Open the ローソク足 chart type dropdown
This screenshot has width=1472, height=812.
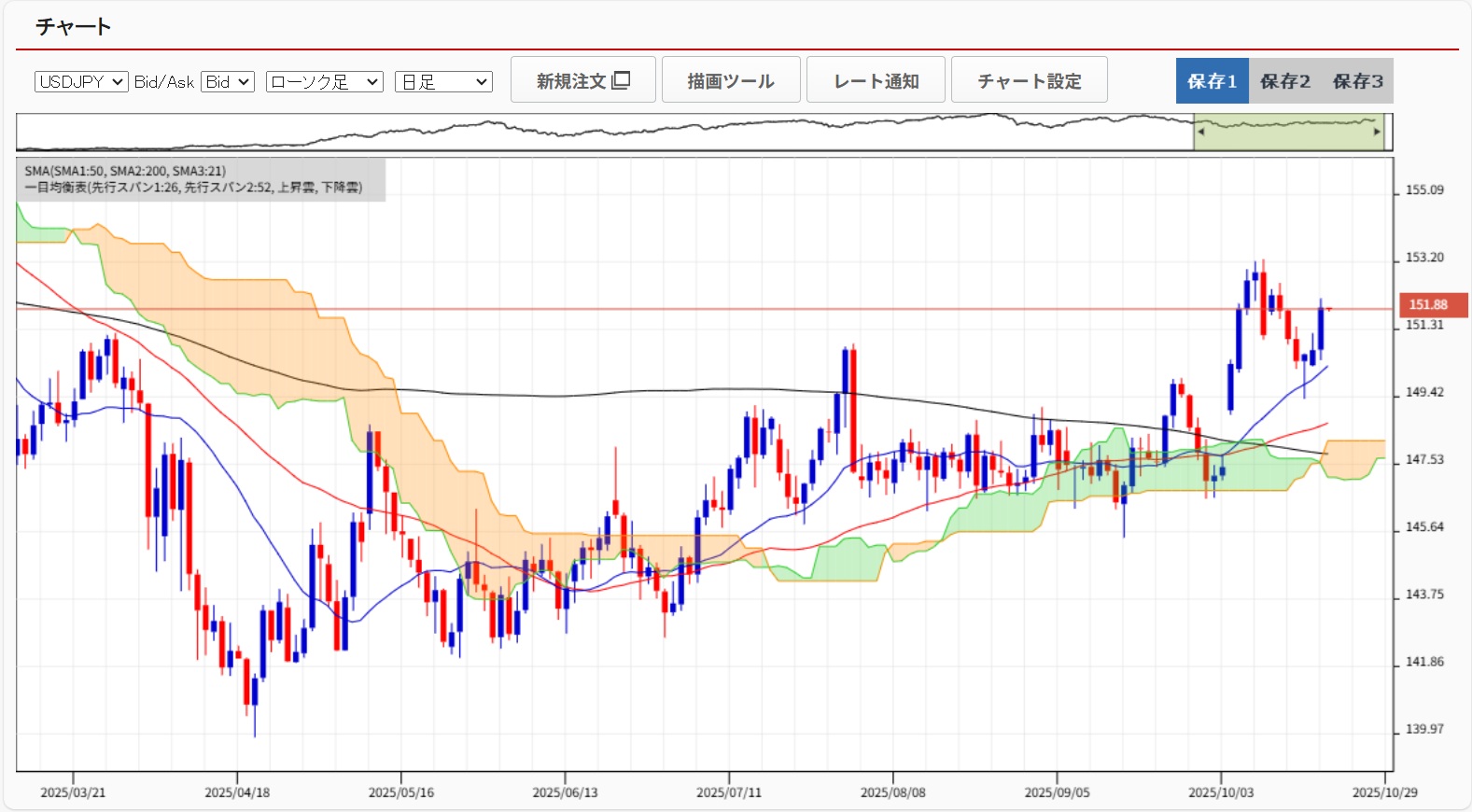(324, 82)
